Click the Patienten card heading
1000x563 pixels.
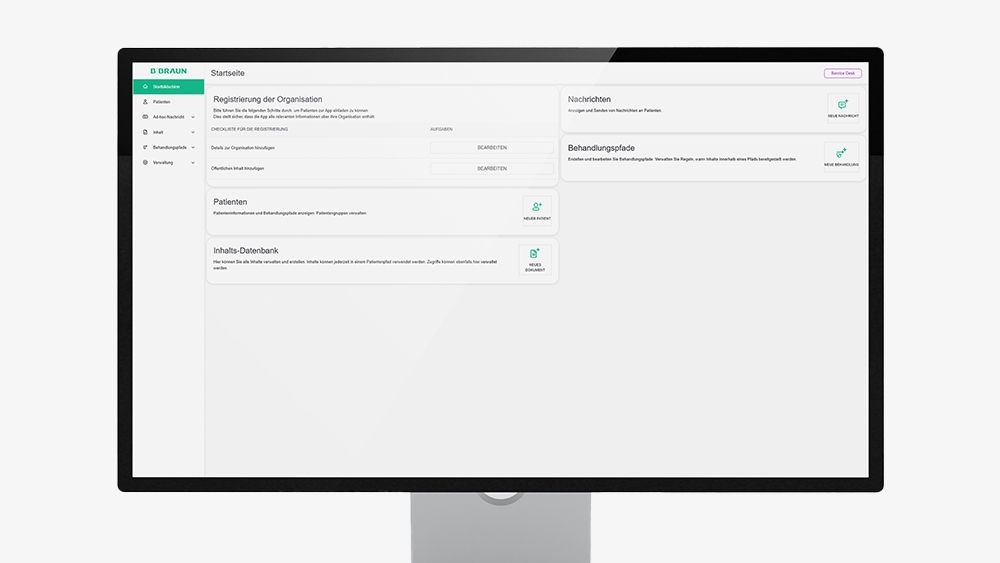[230, 202]
